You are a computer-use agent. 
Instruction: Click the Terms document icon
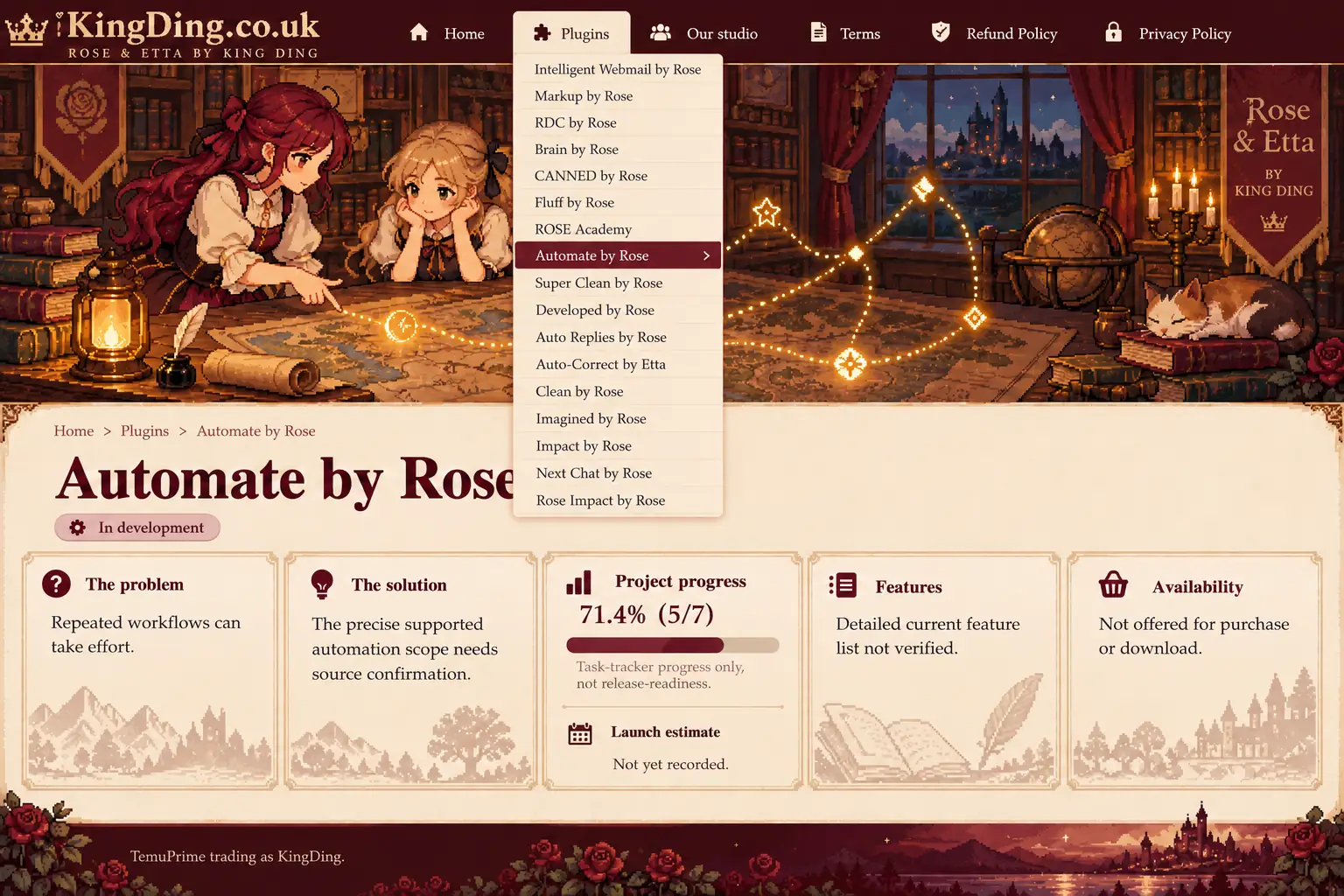(x=818, y=32)
